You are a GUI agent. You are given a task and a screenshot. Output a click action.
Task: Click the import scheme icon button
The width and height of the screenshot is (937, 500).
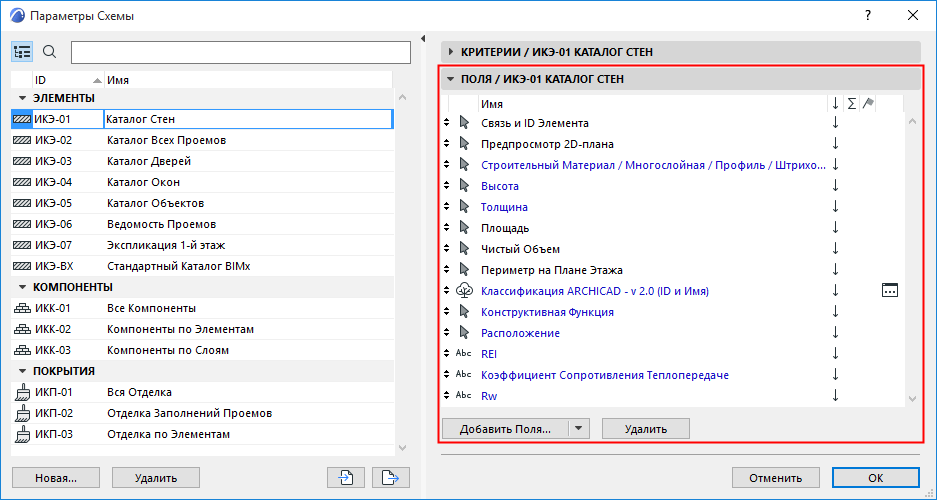click(346, 478)
